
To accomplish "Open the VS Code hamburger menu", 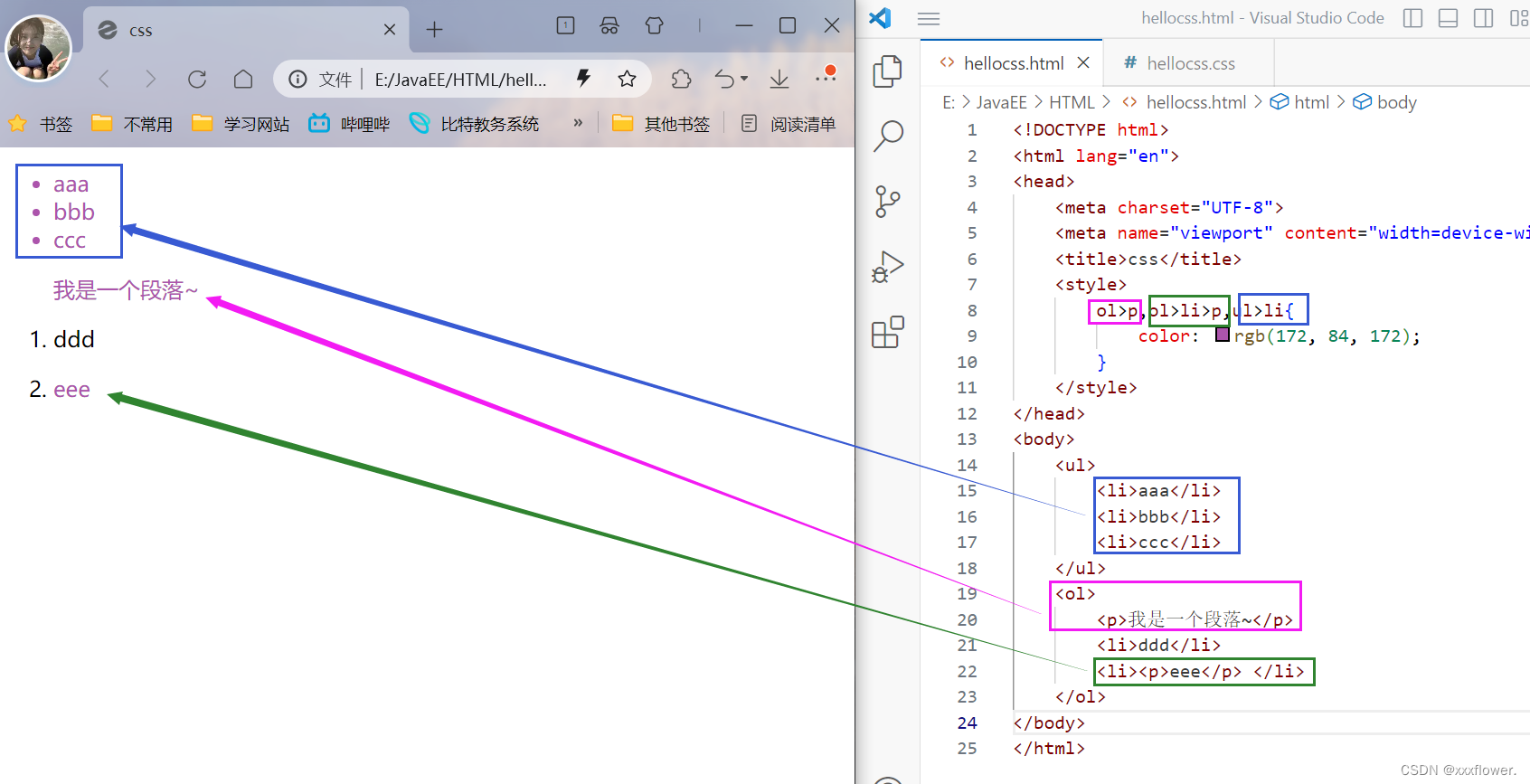I will [x=929, y=18].
